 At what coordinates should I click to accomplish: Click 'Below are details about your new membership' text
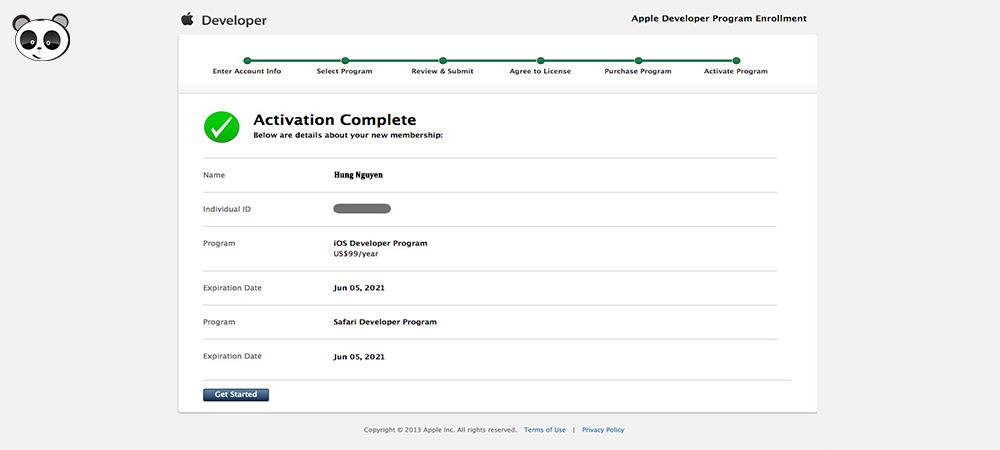[x=348, y=136]
